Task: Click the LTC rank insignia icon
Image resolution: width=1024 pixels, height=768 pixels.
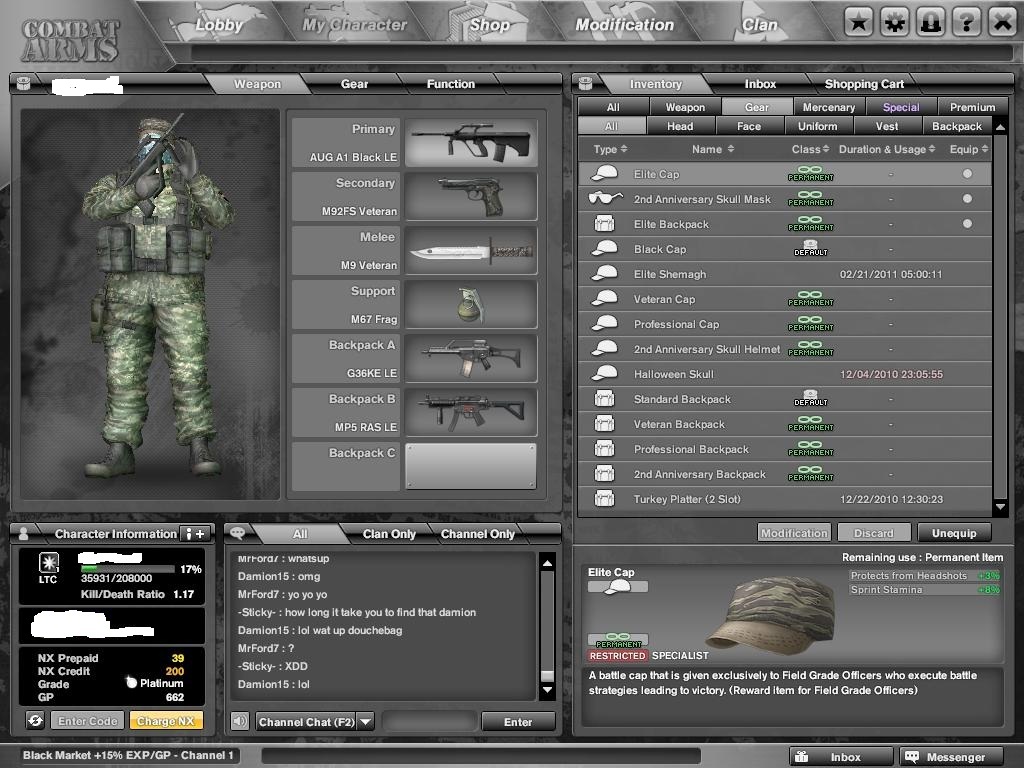Action: [x=48, y=562]
